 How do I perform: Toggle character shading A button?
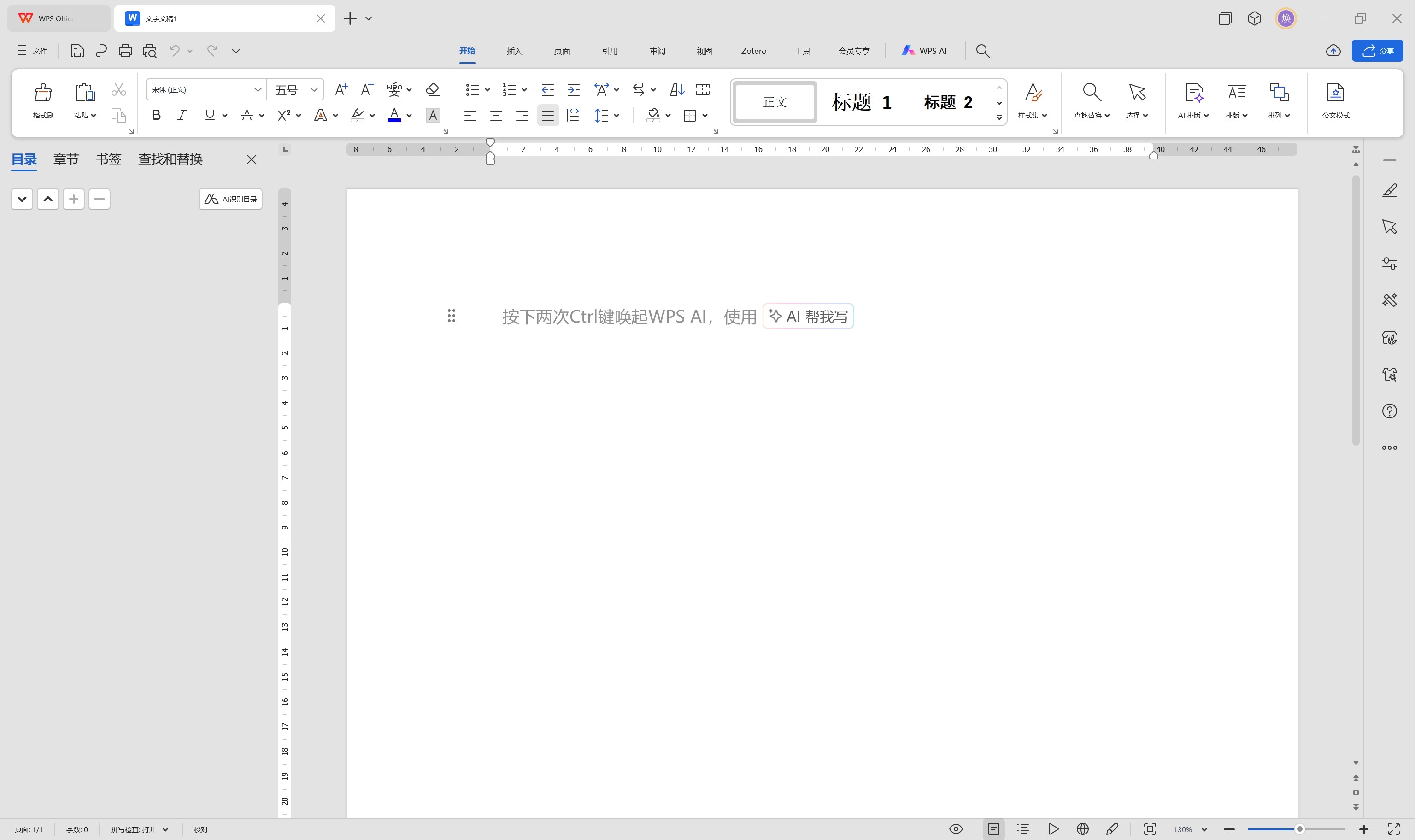tap(433, 116)
